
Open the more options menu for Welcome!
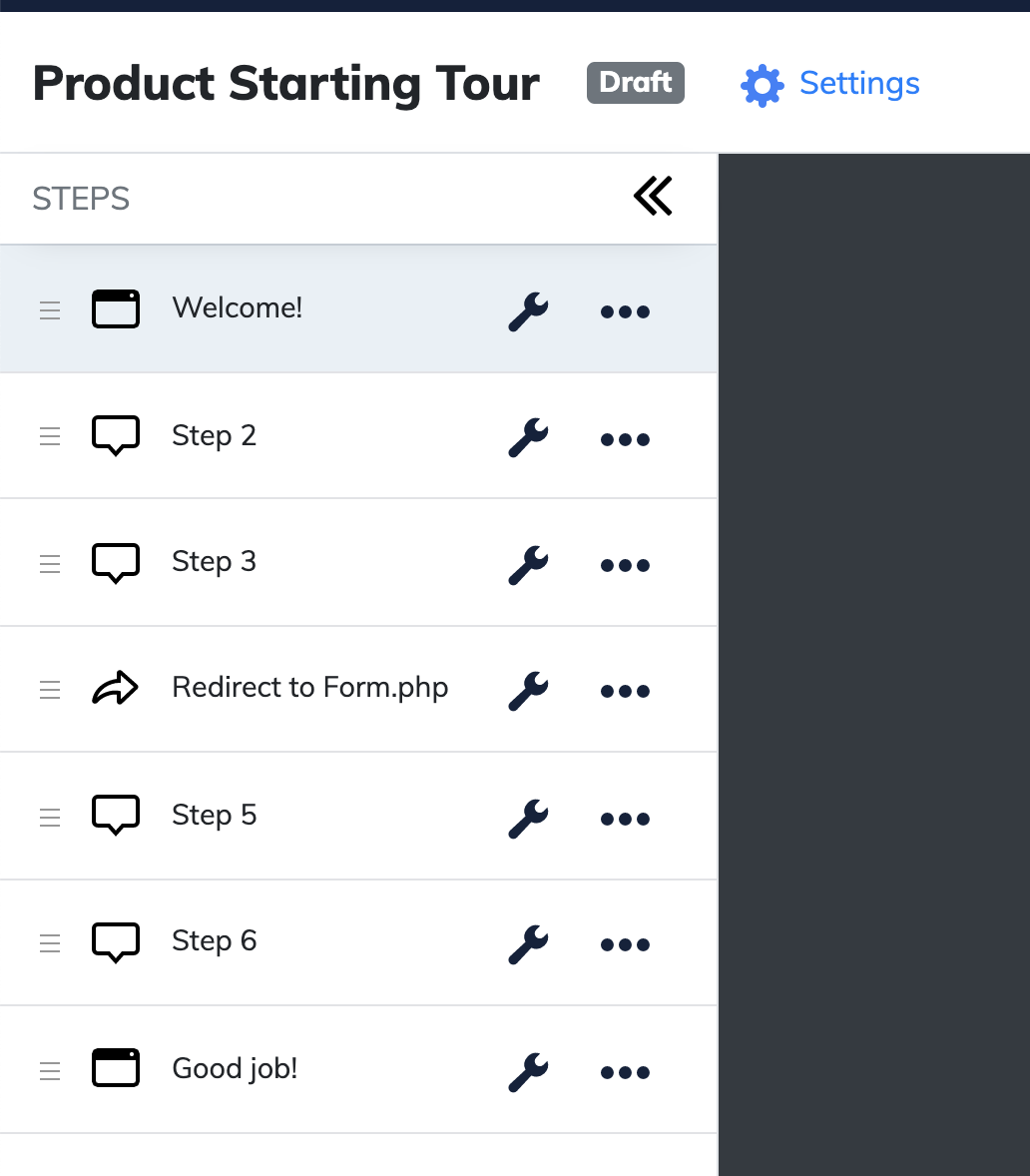[x=625, y=311]
